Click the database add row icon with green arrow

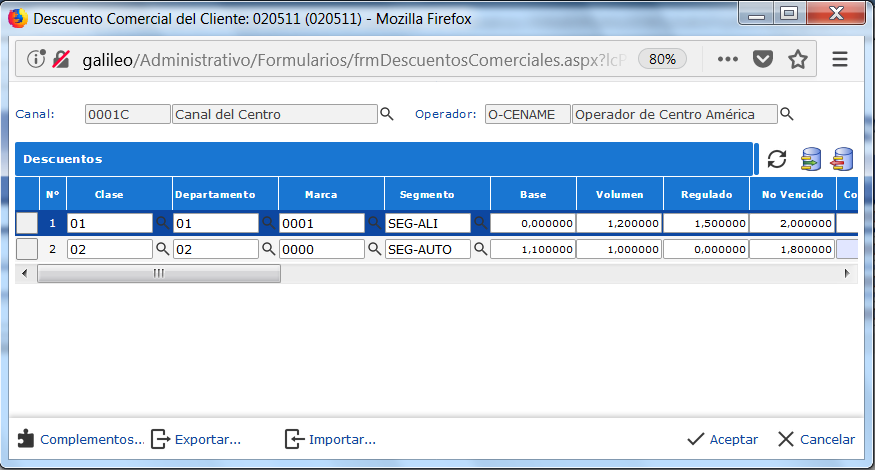(811, 159)
